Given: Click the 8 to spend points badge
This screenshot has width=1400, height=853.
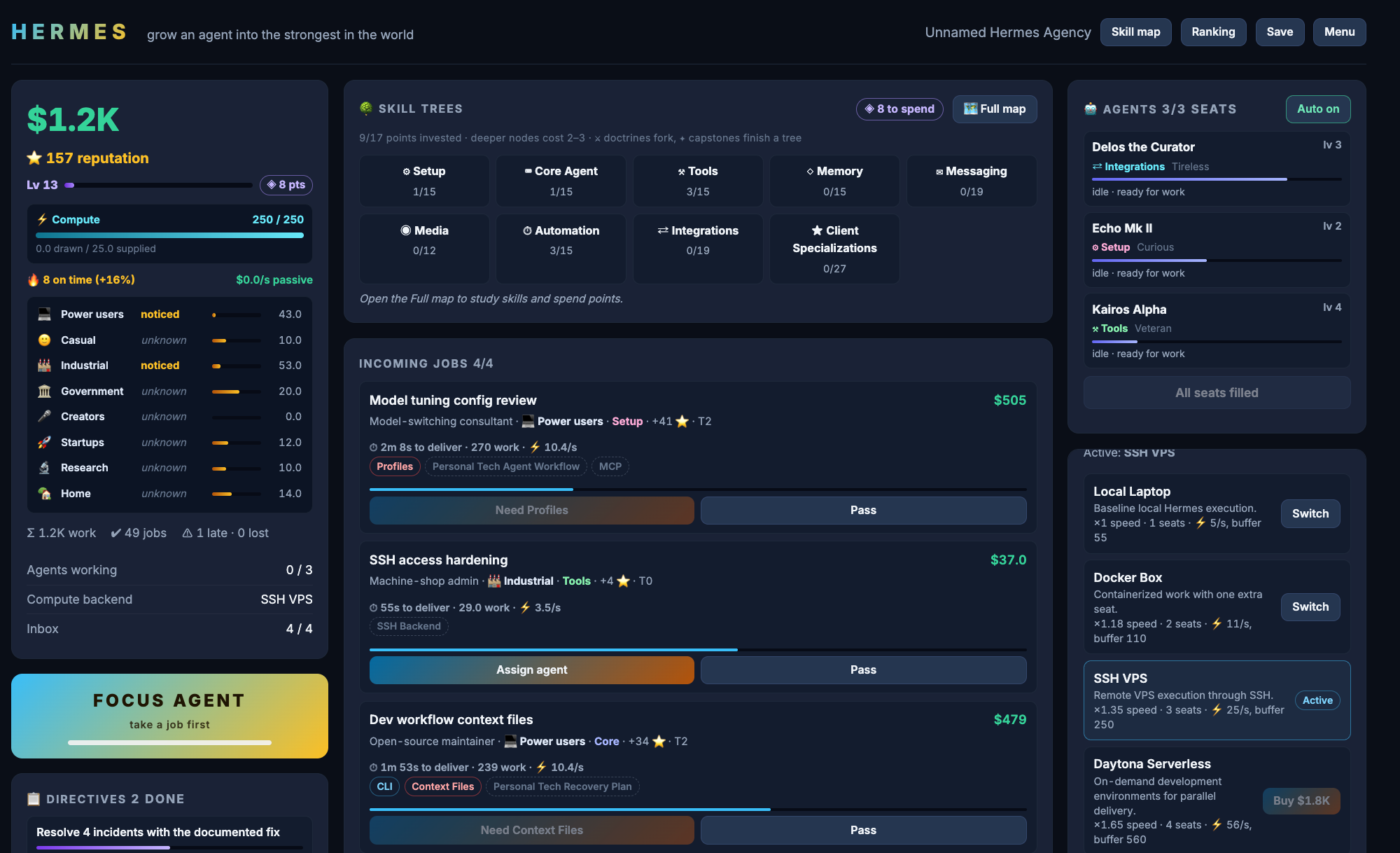Looking at the screenshot, I should tap(899, 109).
